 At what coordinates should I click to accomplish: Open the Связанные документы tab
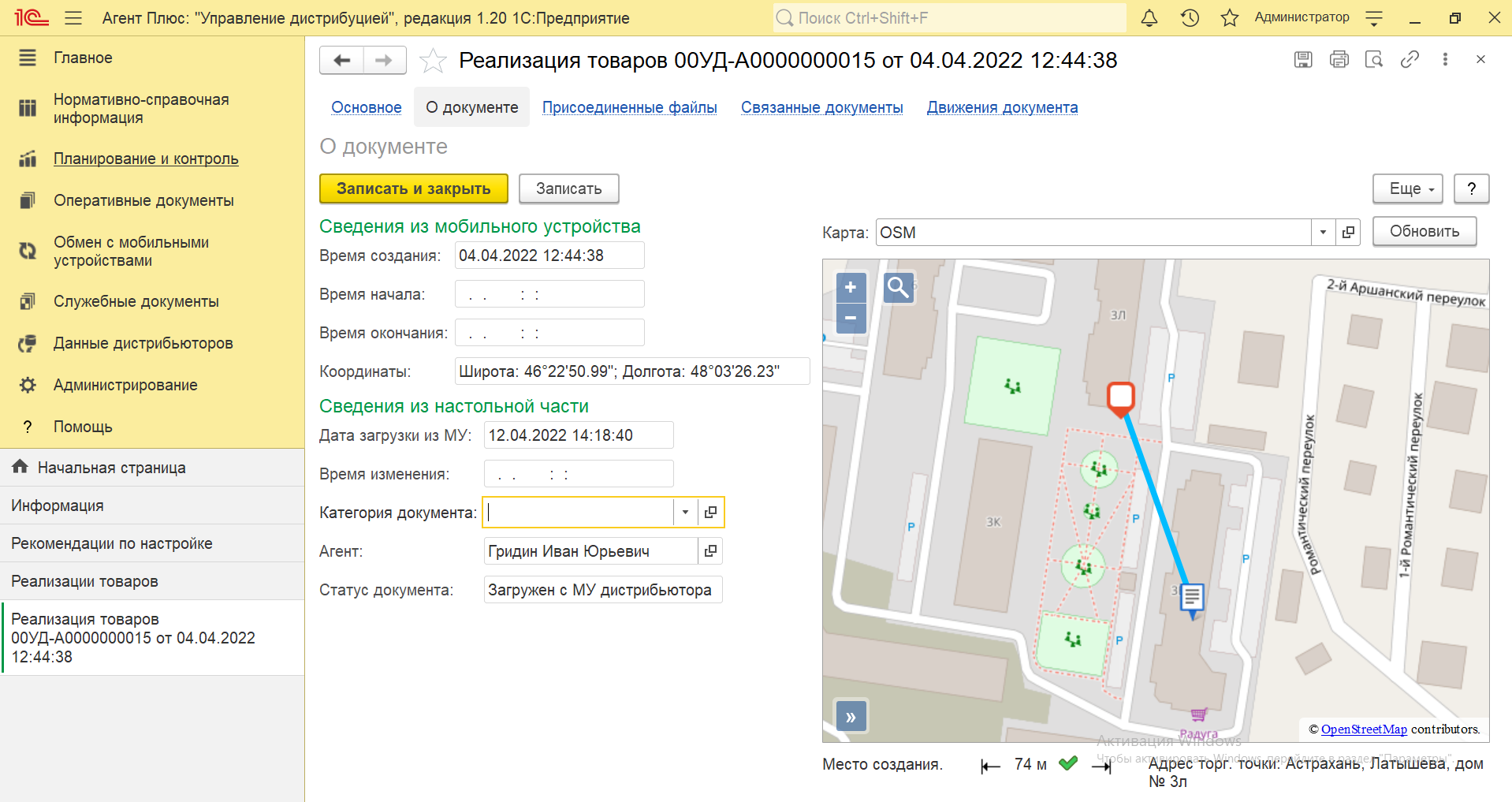tap(821, 108)
